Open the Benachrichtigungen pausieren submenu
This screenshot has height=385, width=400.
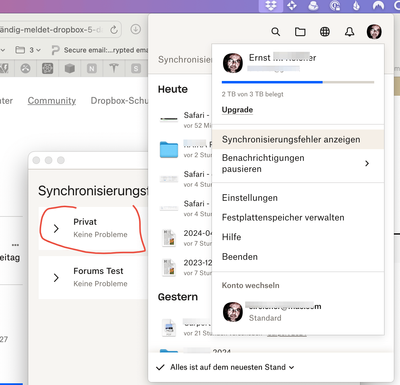click(298, 163)
